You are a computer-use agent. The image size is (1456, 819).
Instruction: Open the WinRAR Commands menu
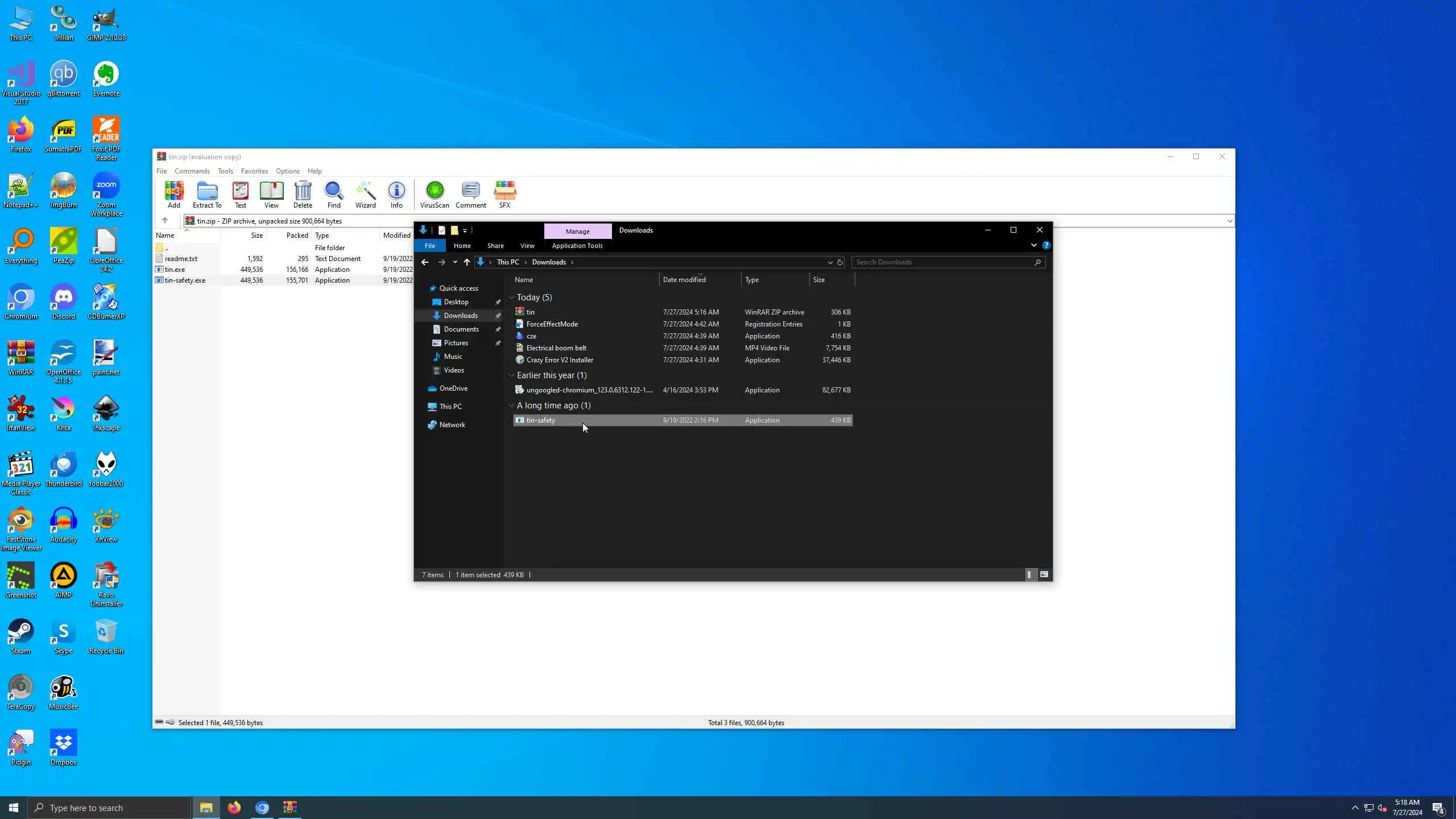192,171
